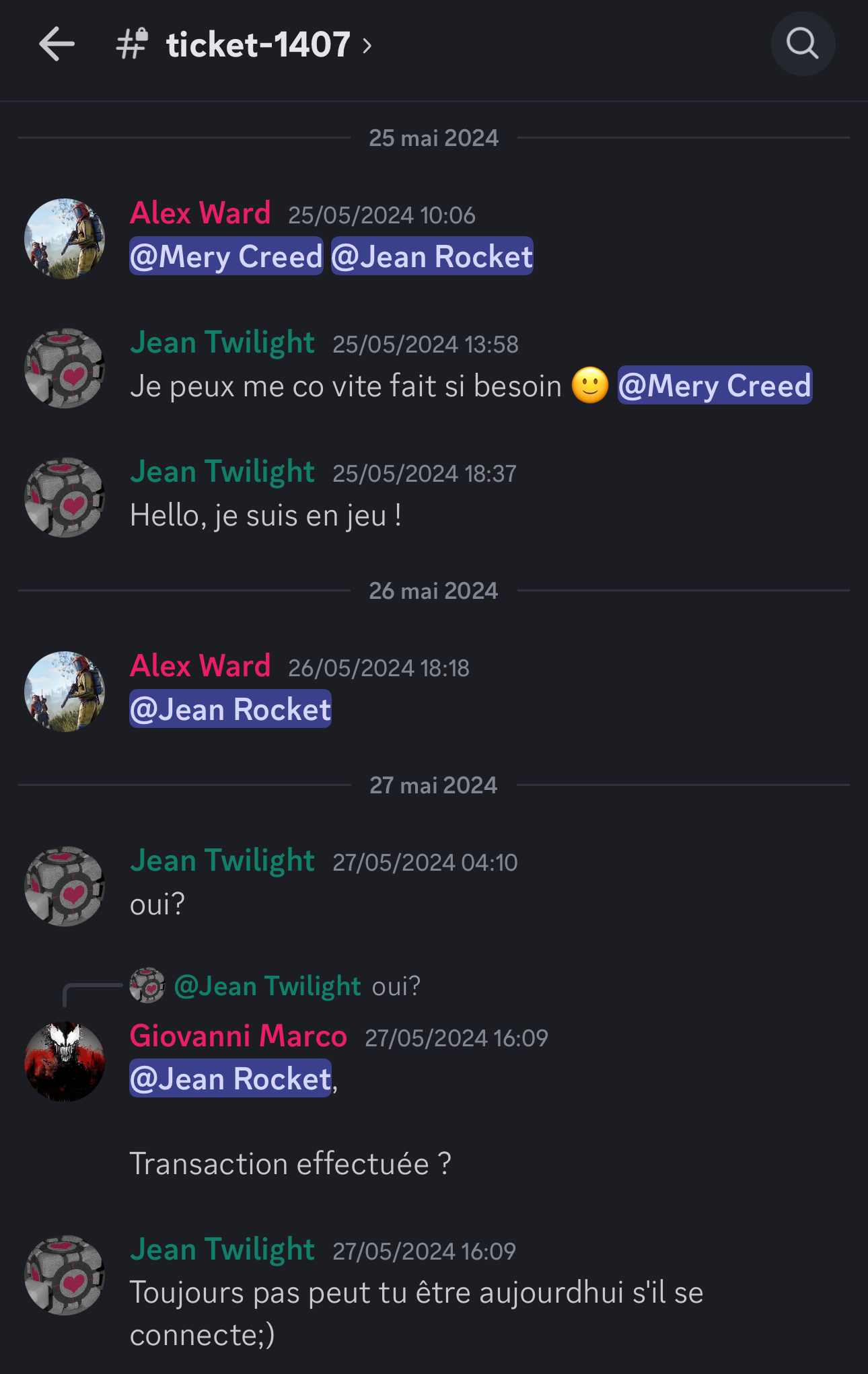Tap the Jean Twilight username at 04:10
The image size is (868, 1374).
point(222,860)
